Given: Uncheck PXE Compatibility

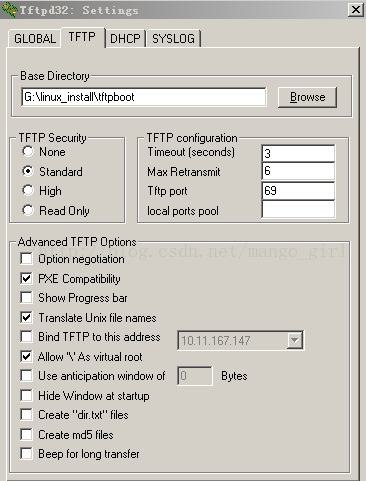Looking at the screenshot, I should 26,278.
